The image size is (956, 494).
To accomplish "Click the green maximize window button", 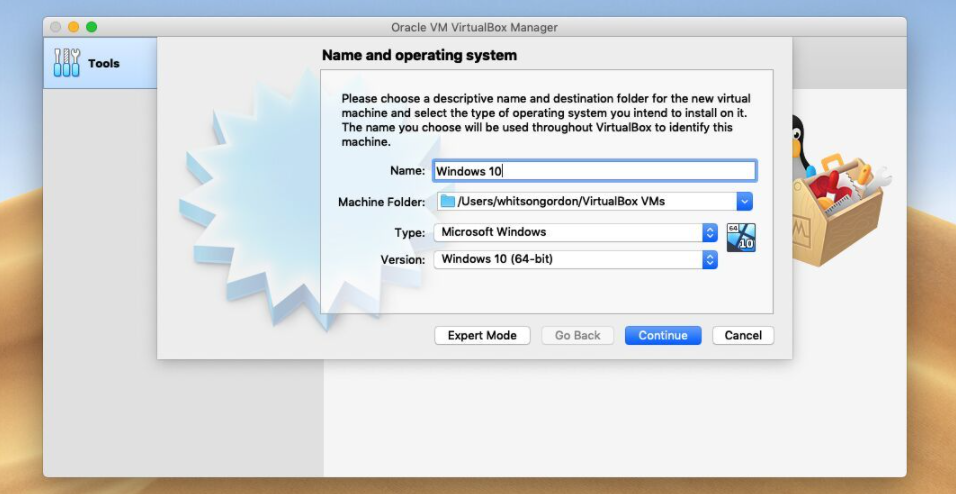I will [91, 27].
